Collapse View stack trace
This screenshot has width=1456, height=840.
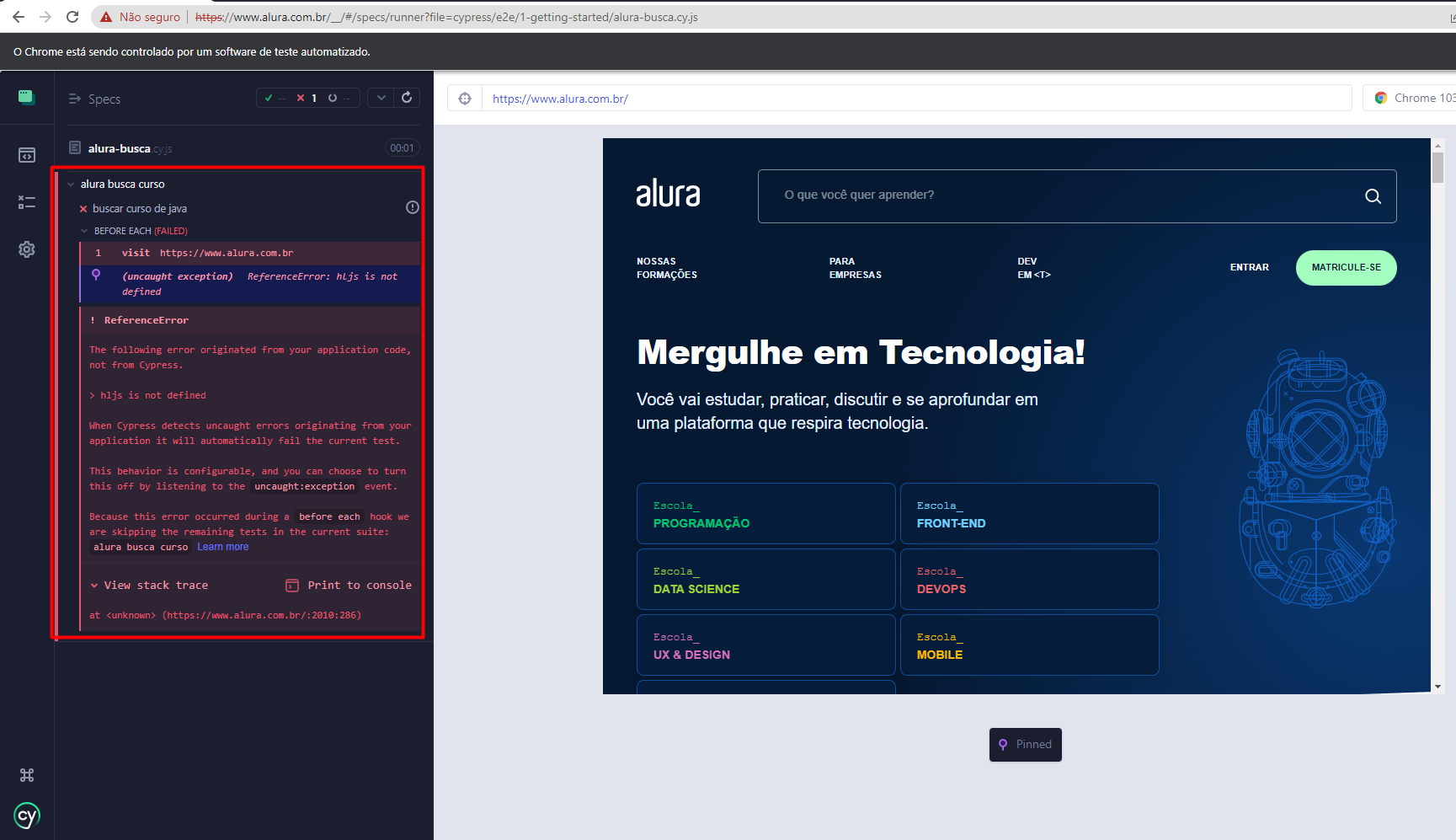coord(150,586)
